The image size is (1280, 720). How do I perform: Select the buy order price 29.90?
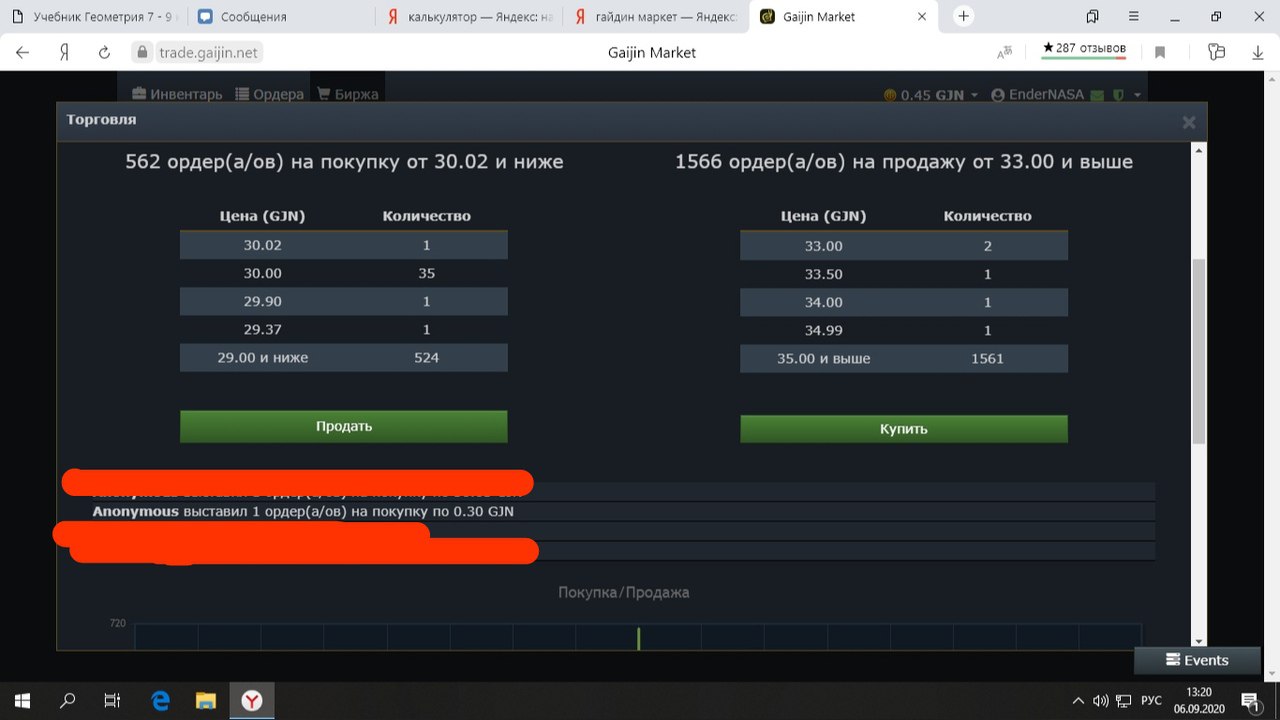pos(263,301)
